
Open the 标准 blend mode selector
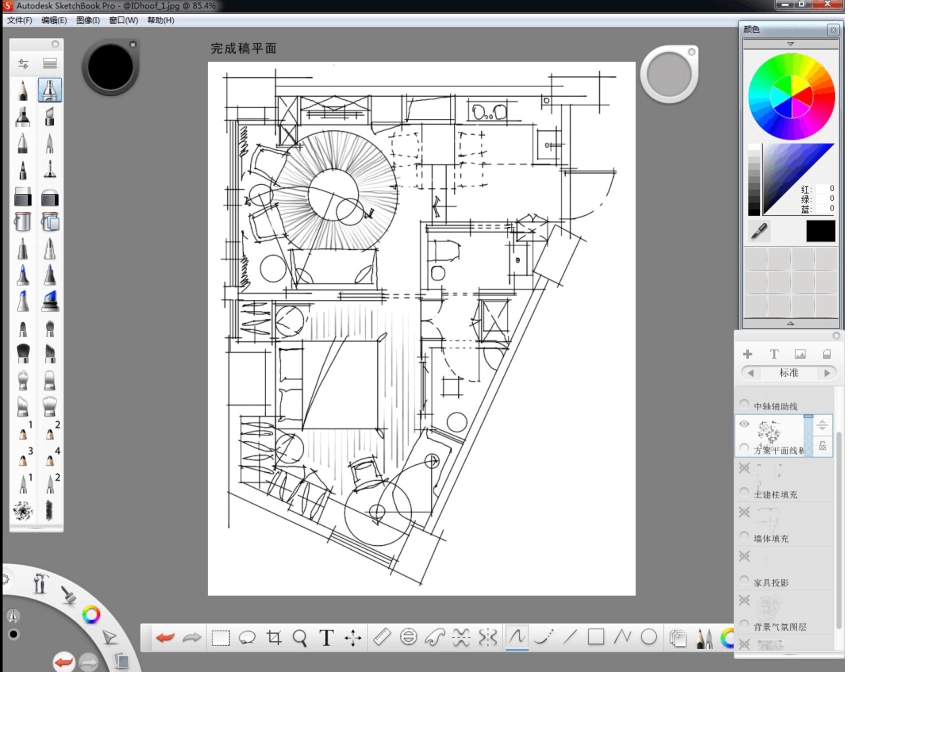pos(789,373)
